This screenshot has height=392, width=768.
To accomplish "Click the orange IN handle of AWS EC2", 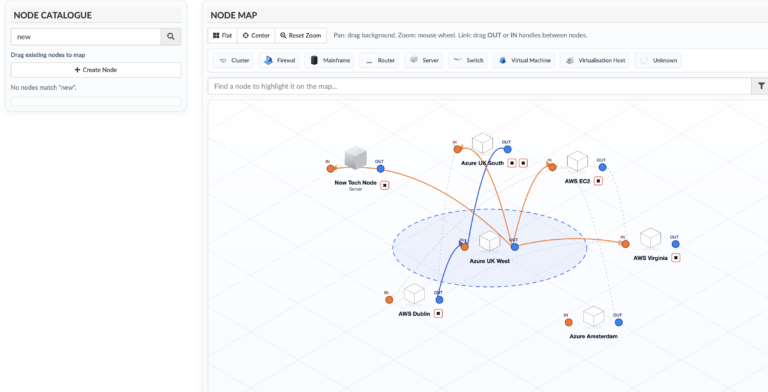I will pos(552,167).
